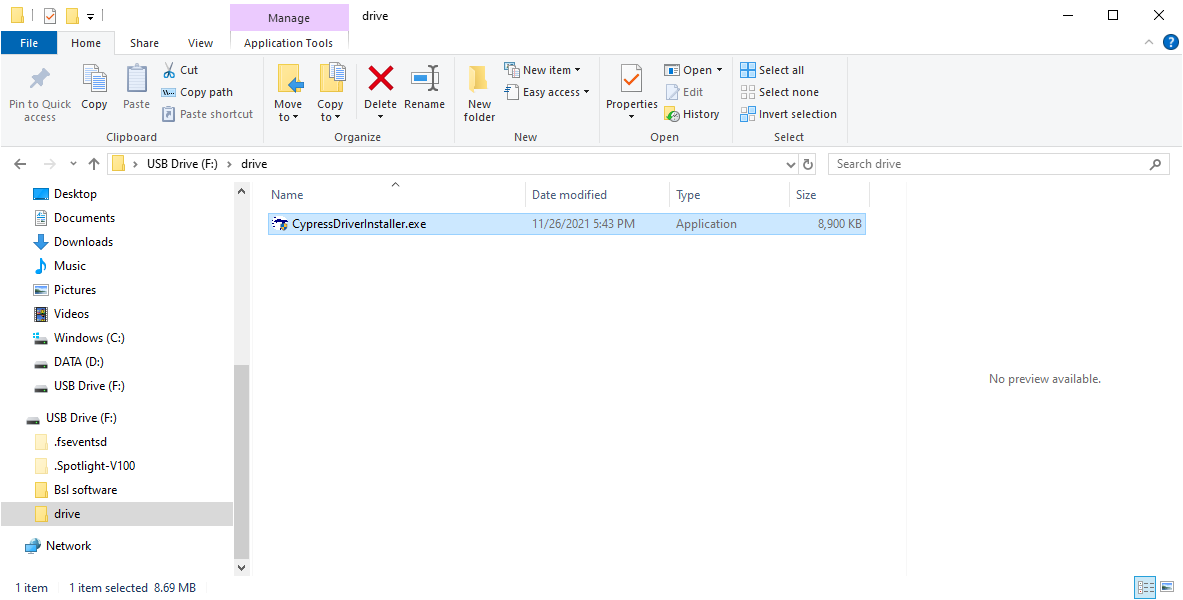Open the Help question mark icon

coord(1170,42)
